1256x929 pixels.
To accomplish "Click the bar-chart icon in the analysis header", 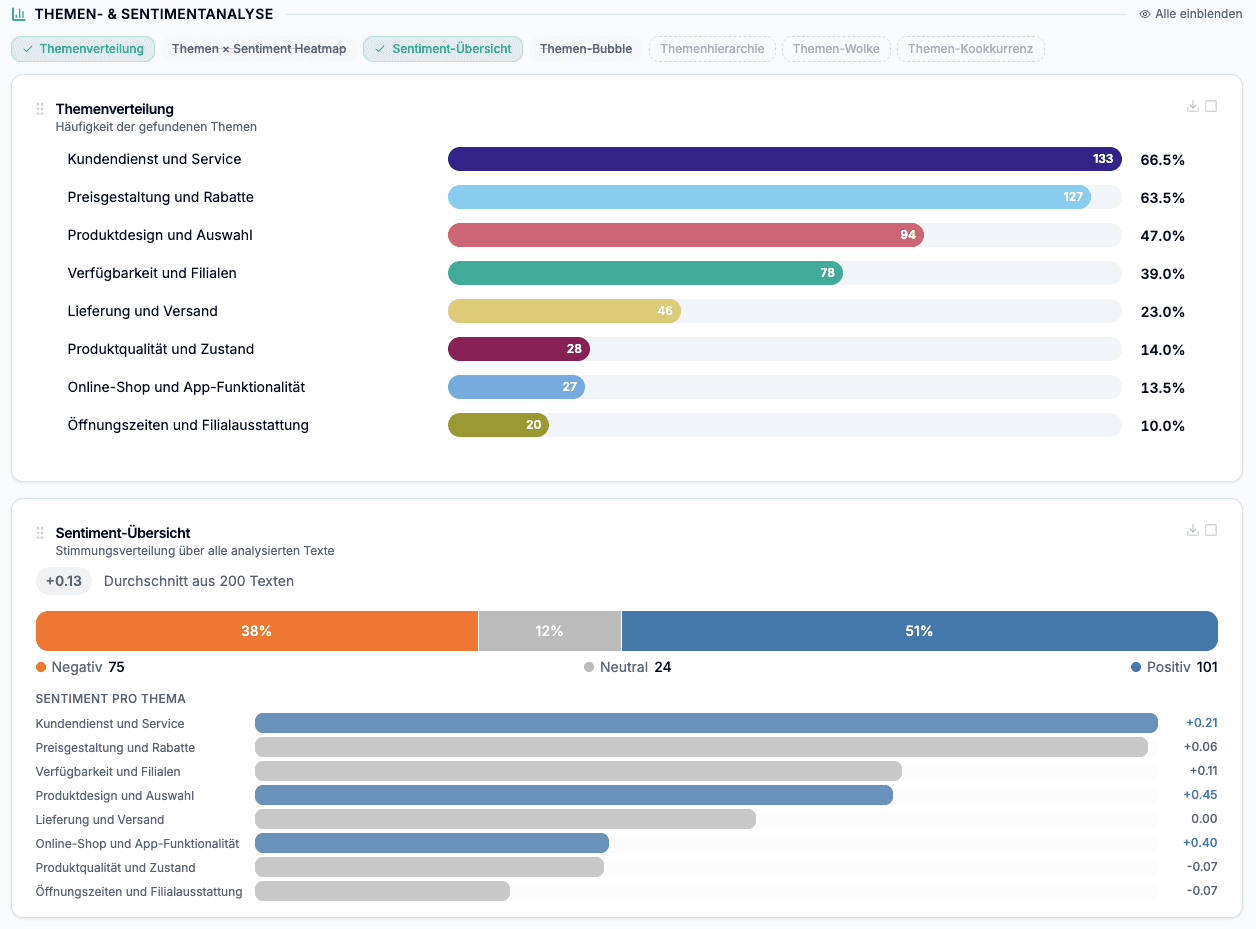I will pyautogui.click(x=15, y=14).
